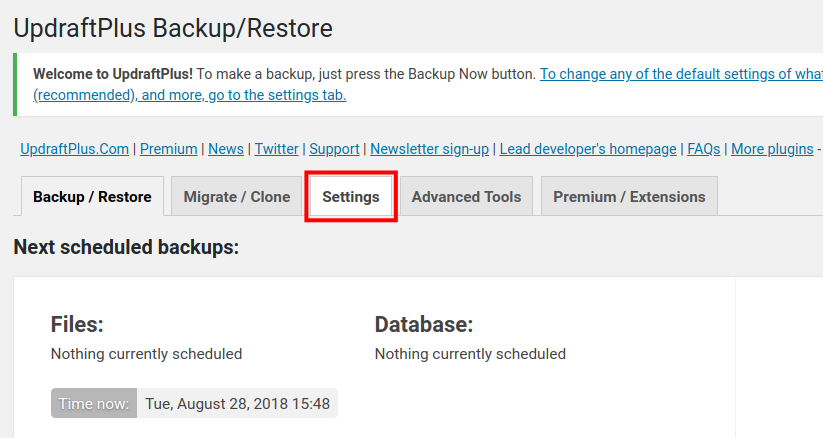Click the Premium link in the links row
Image resolution: width=823 pixels, height=438 pixels.
(168, 149)
